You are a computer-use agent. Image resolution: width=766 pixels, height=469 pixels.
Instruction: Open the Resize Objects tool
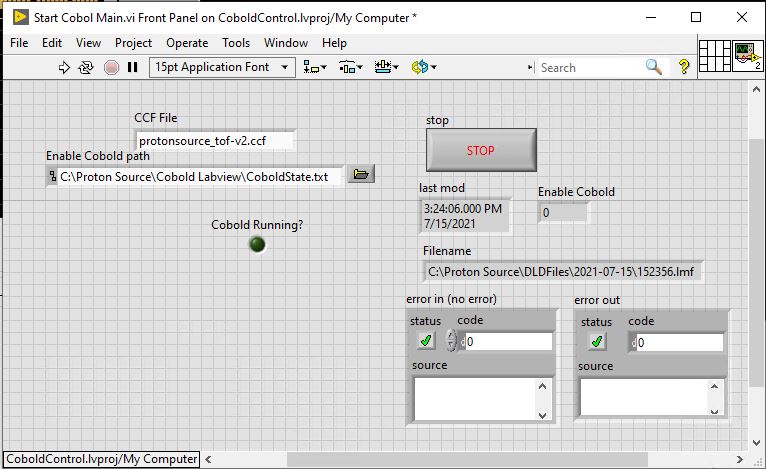pos(386,67)
